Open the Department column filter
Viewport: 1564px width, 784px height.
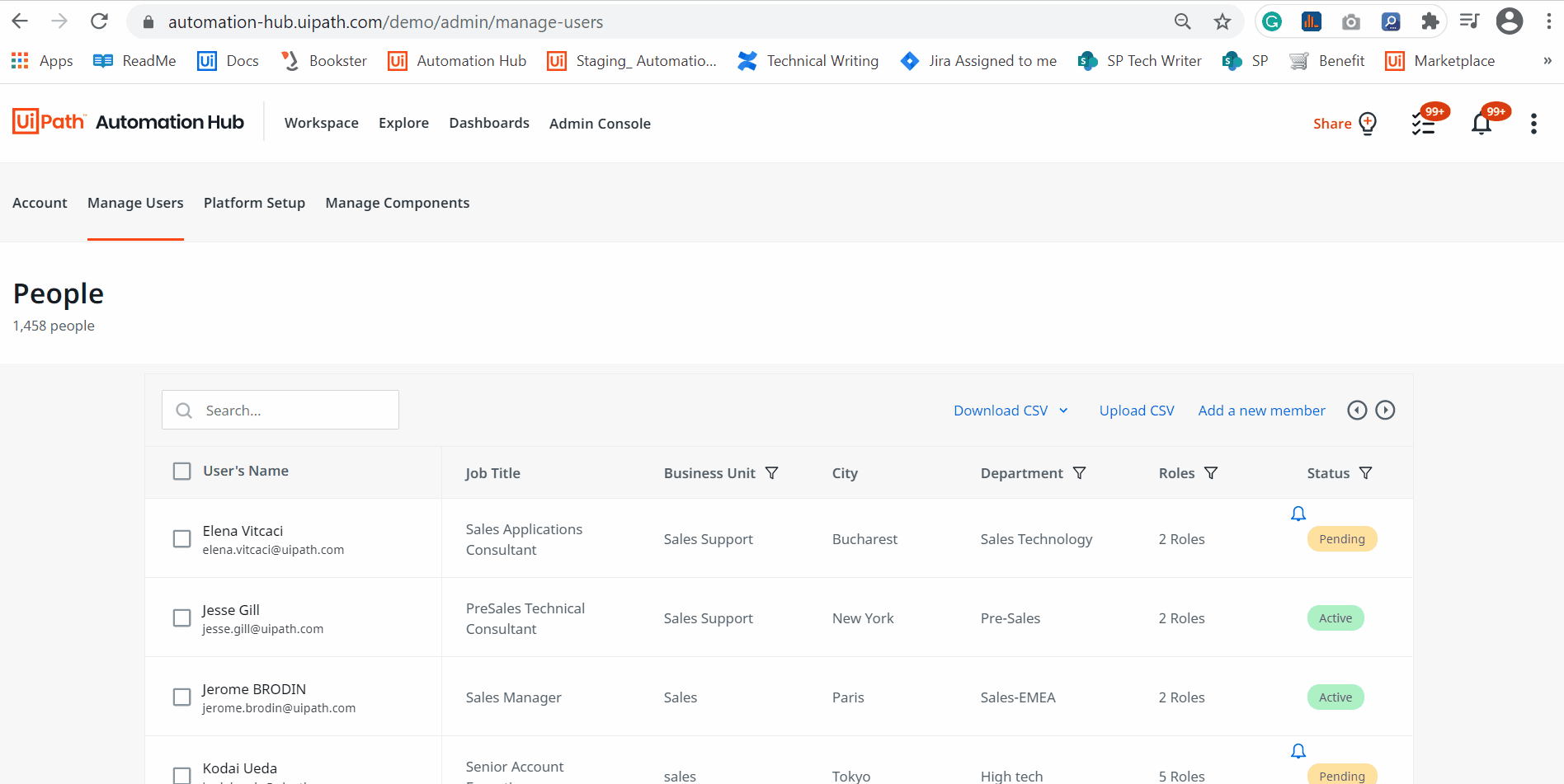1079,472
